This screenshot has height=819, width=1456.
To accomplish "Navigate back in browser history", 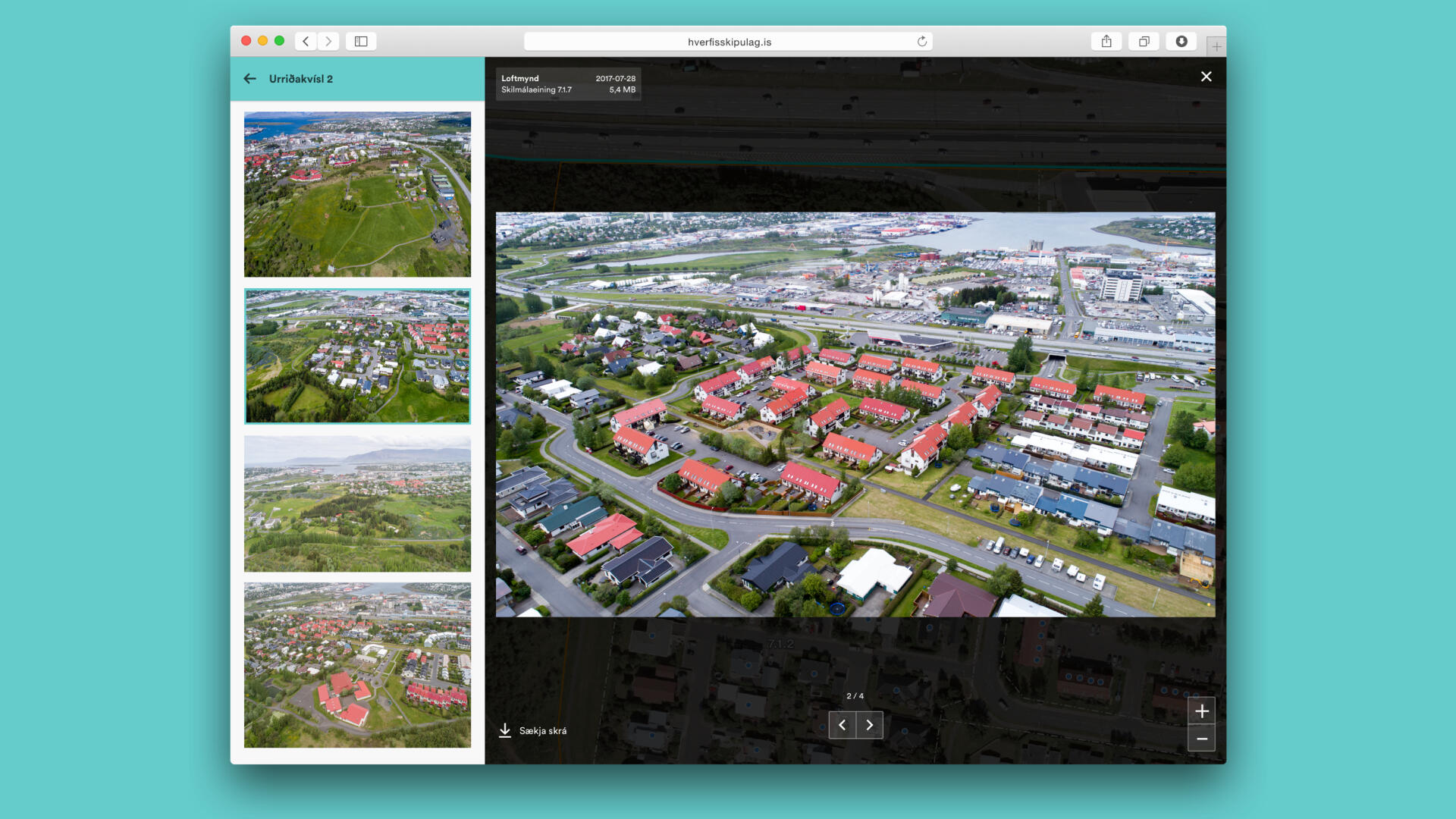I will [x=306, y=42].
